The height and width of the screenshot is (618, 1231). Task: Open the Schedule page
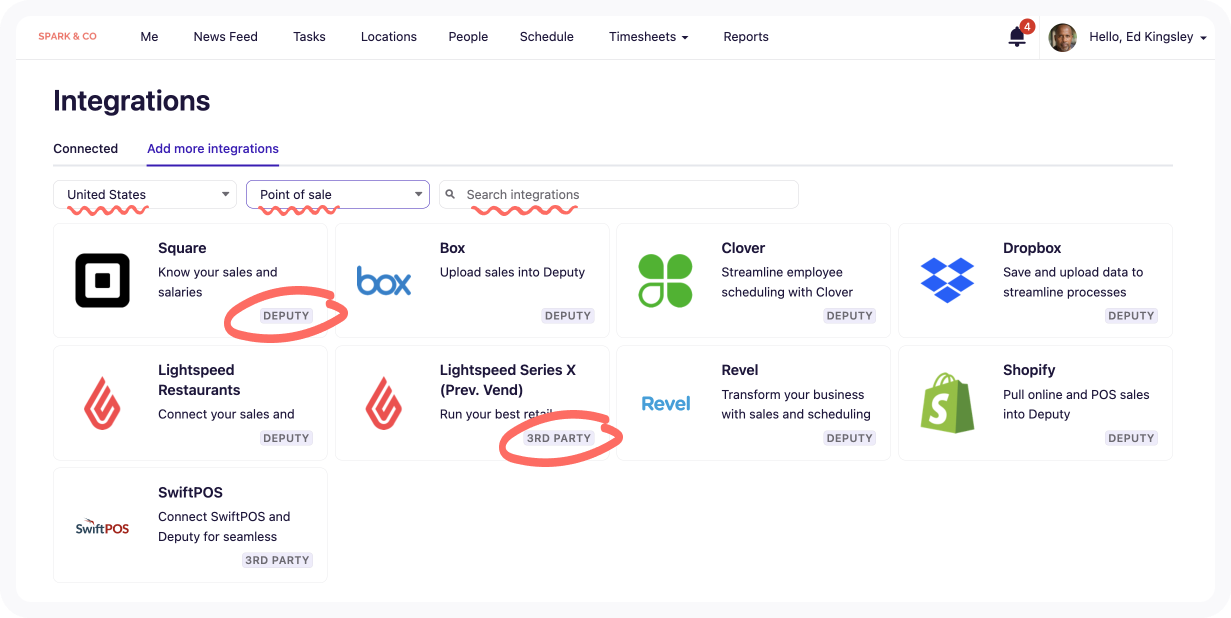(547, 37)
